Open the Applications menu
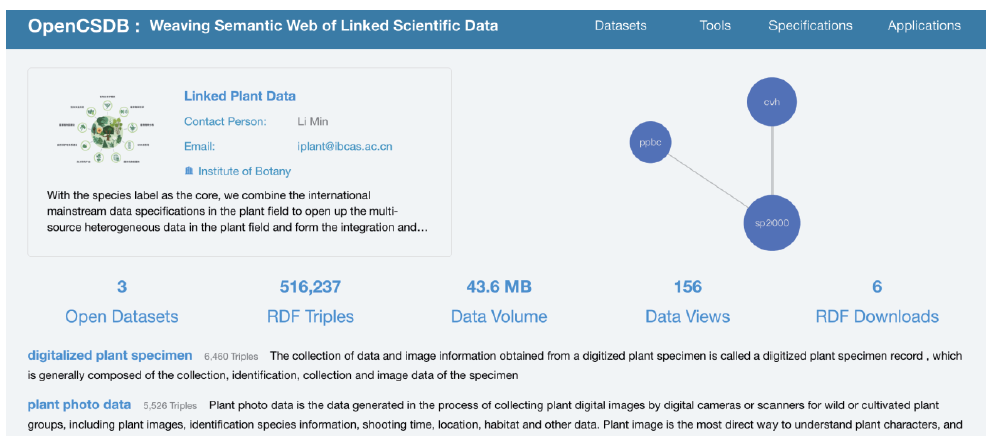The width and height of the screenshot is (997, 443). (925, 26)
